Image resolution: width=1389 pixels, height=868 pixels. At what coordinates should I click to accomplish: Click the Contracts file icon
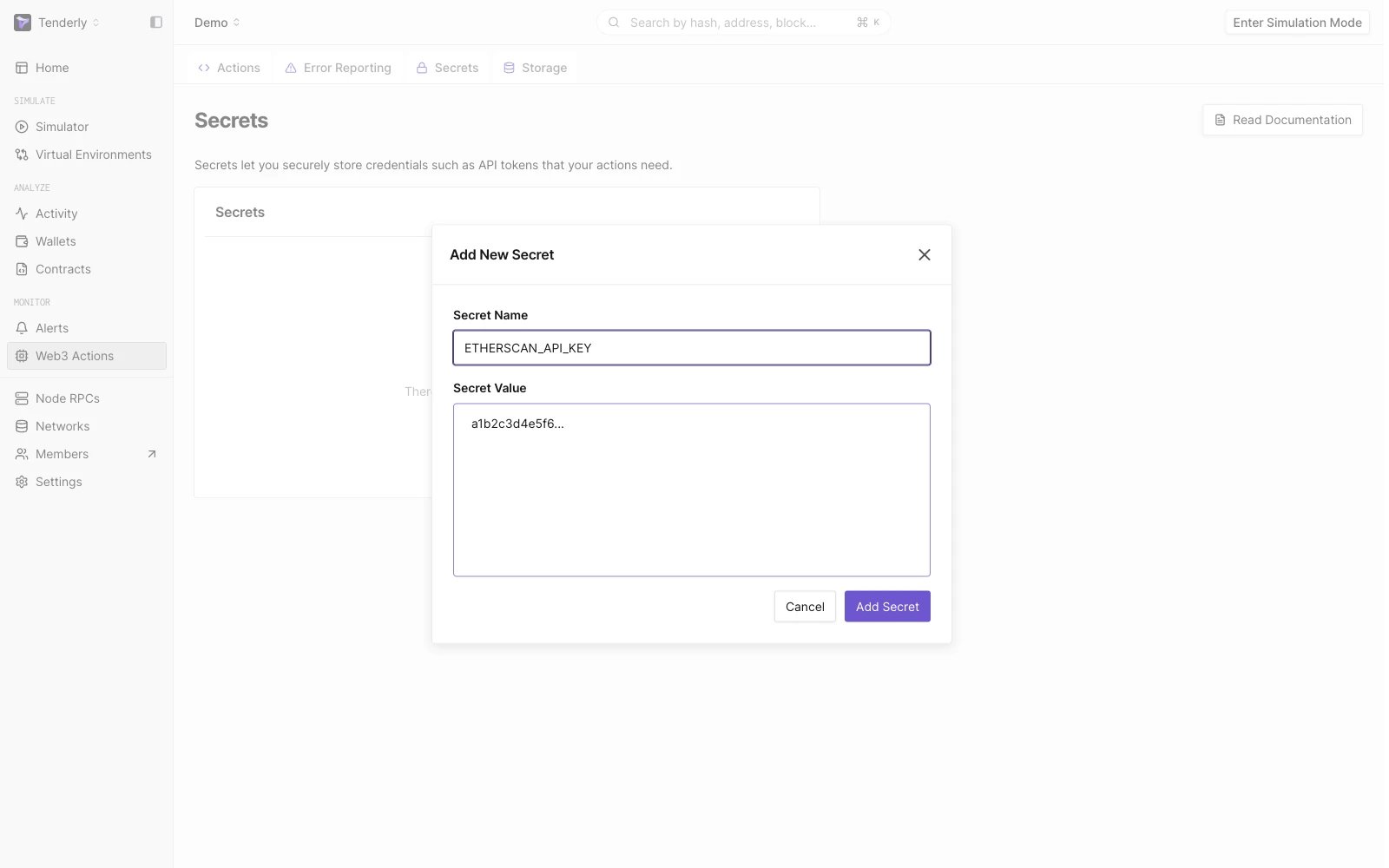[22, 269]
